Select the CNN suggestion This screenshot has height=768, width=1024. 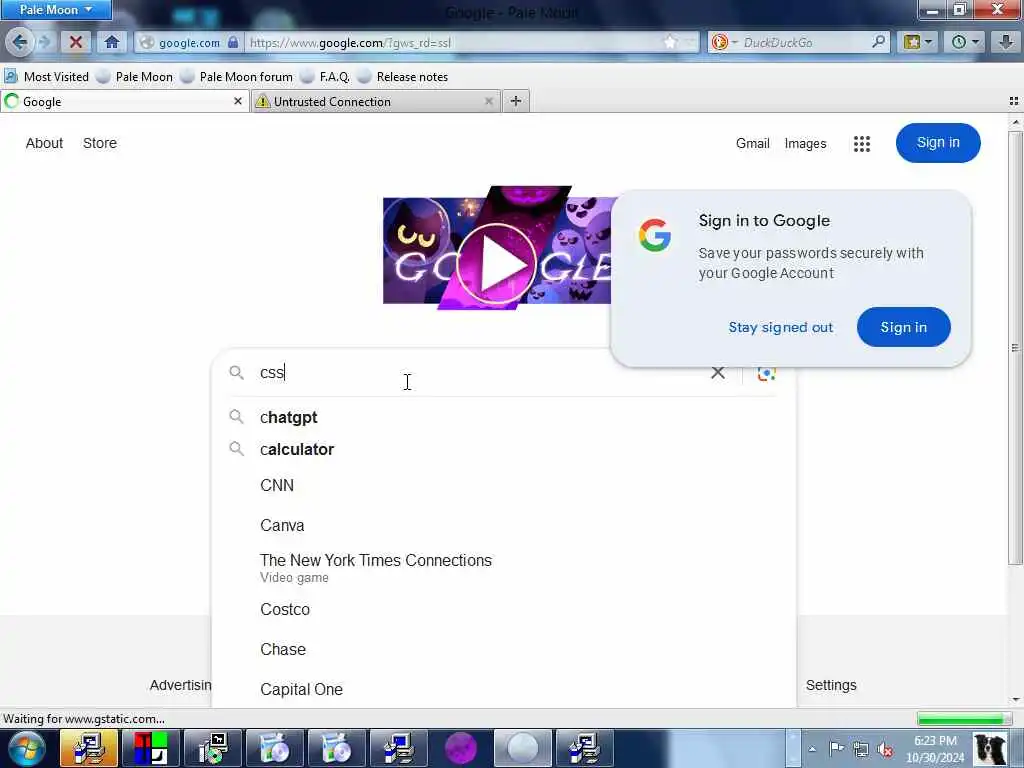pos(503,485)
